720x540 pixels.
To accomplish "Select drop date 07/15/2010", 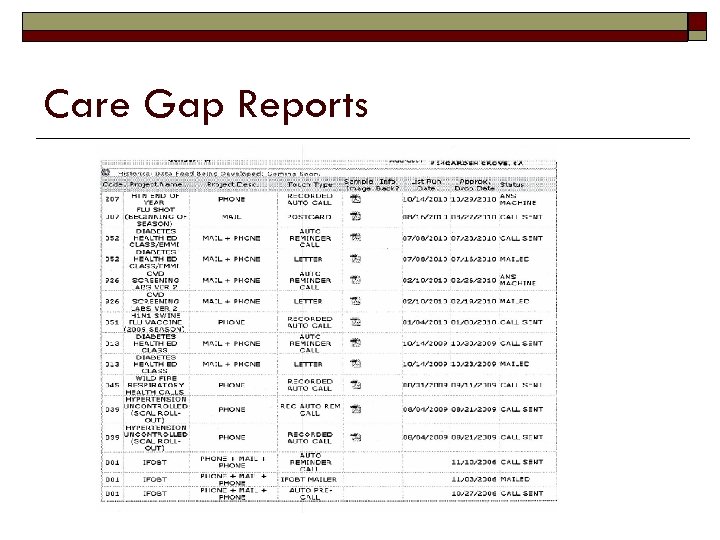I will coord(473,259).
